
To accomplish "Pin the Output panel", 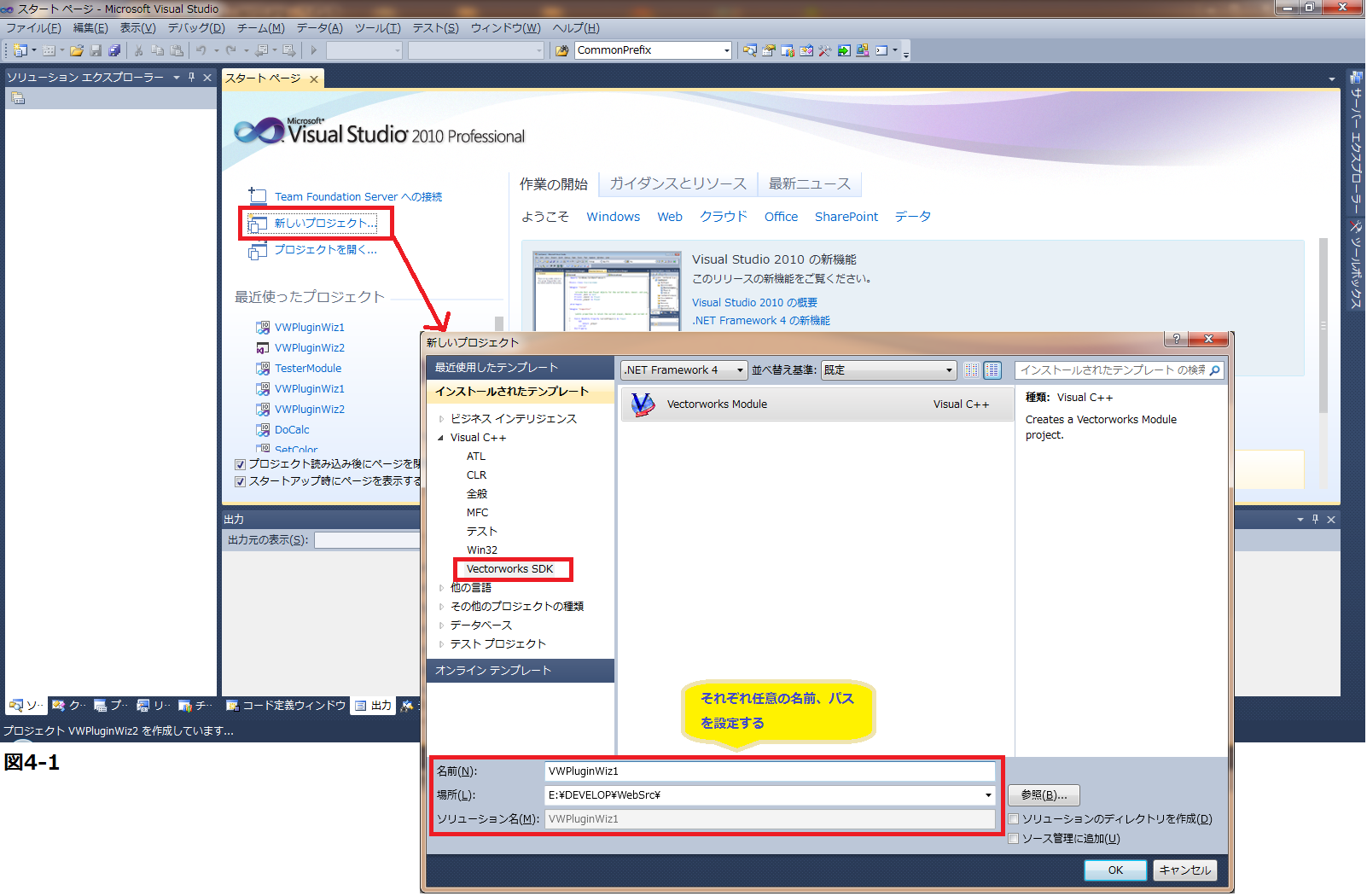I will coord(1315,519).
